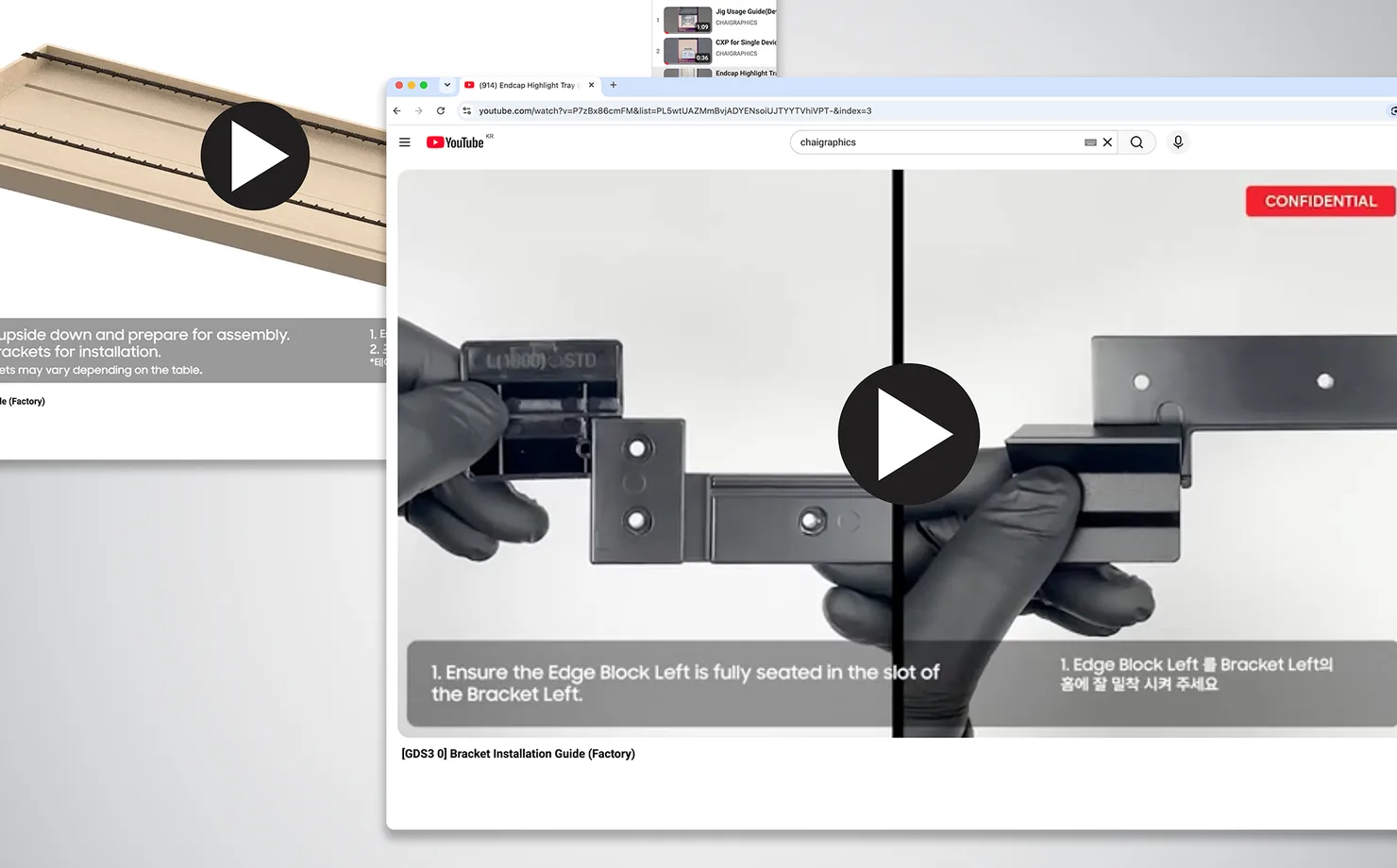This screenshot has height=868, width=1397.
Task: Click the CONFIDENTIAL label on the video
Action: click(x=1321, y=201)
